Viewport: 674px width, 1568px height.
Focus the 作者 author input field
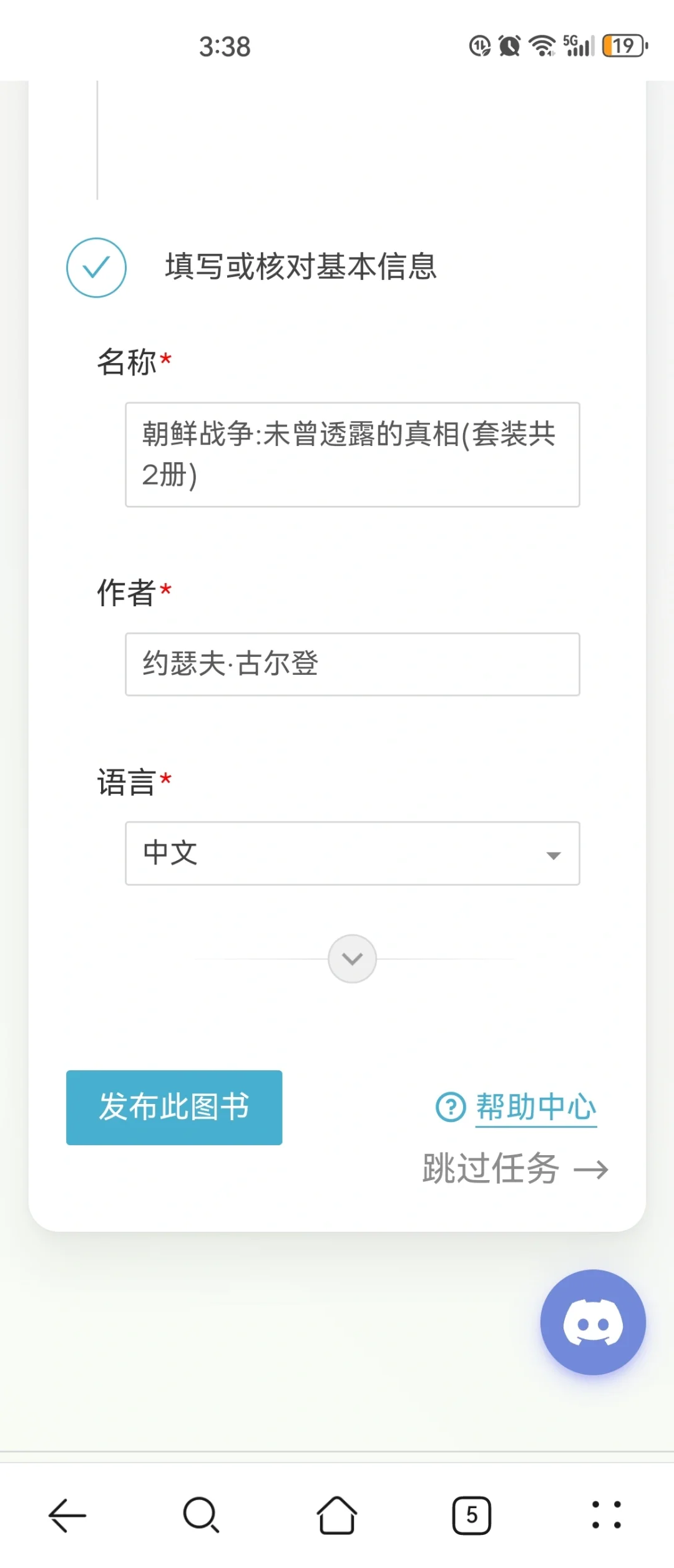click(x=353, y=664)
